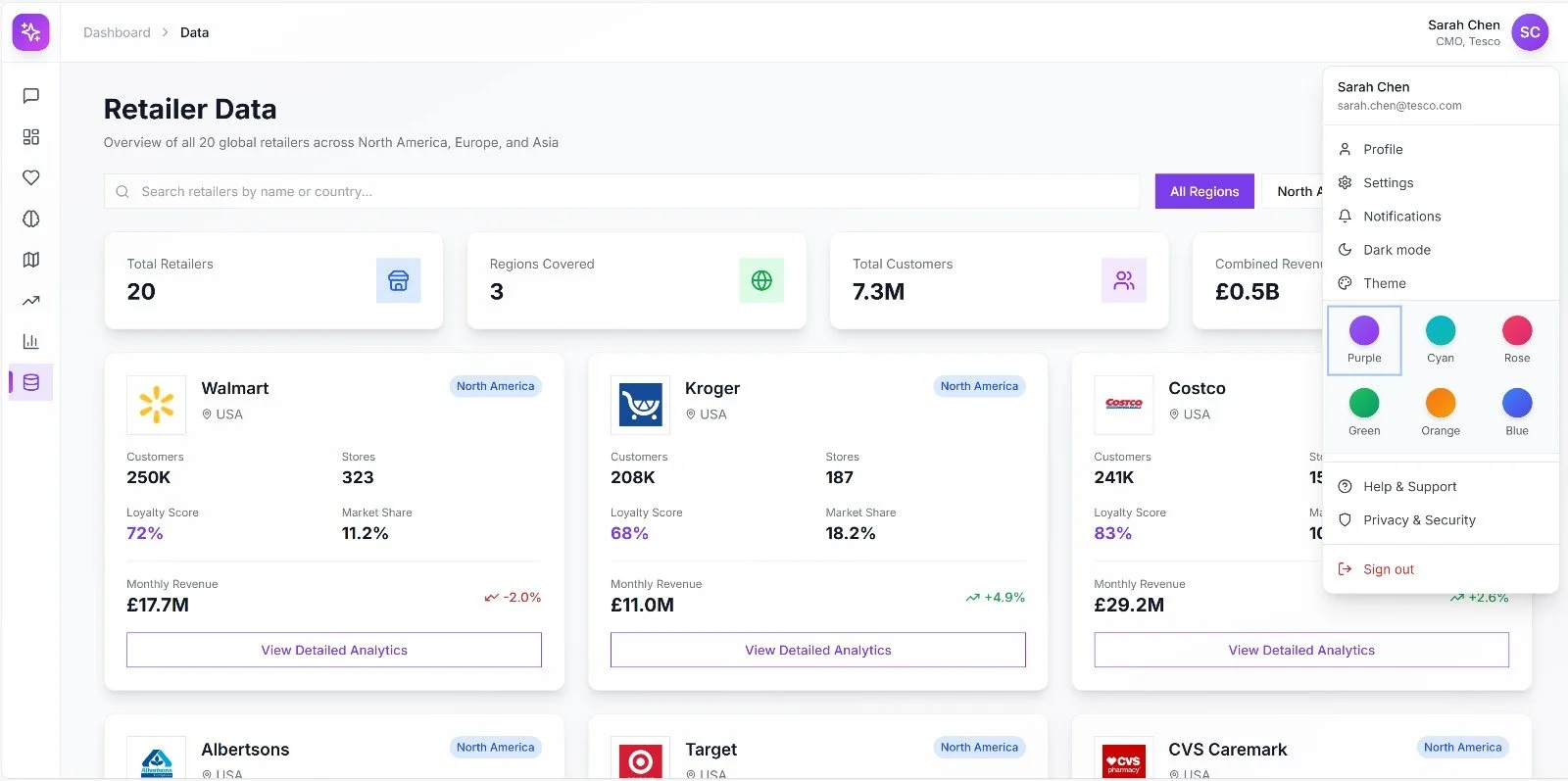Click Walmart's 72% loyalty score

point(145,533)
